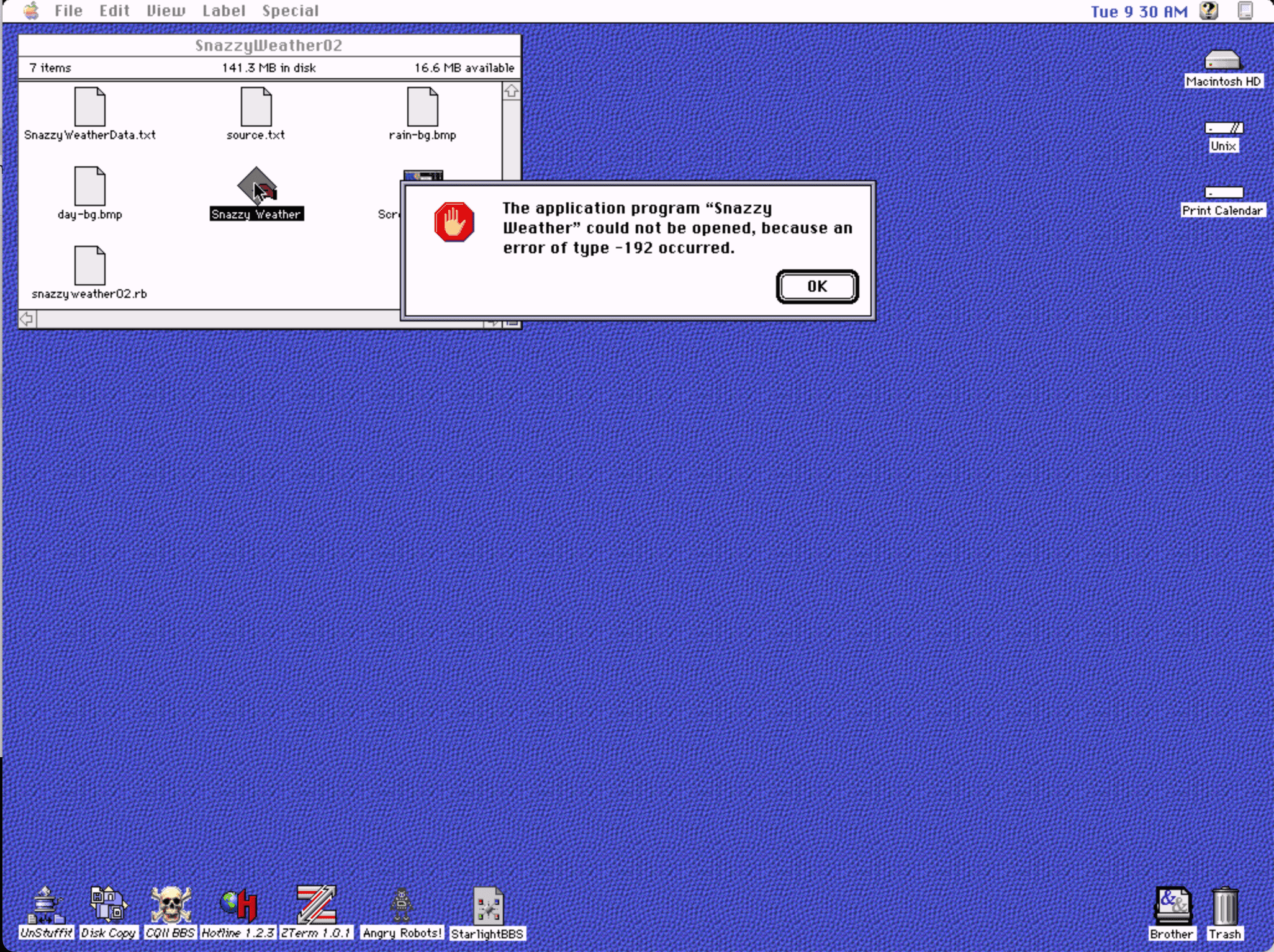The width and height of the screenshot is (1274, 952).
Task: Select the Unix volume icon on desktop
Action: coord(1223,128)
